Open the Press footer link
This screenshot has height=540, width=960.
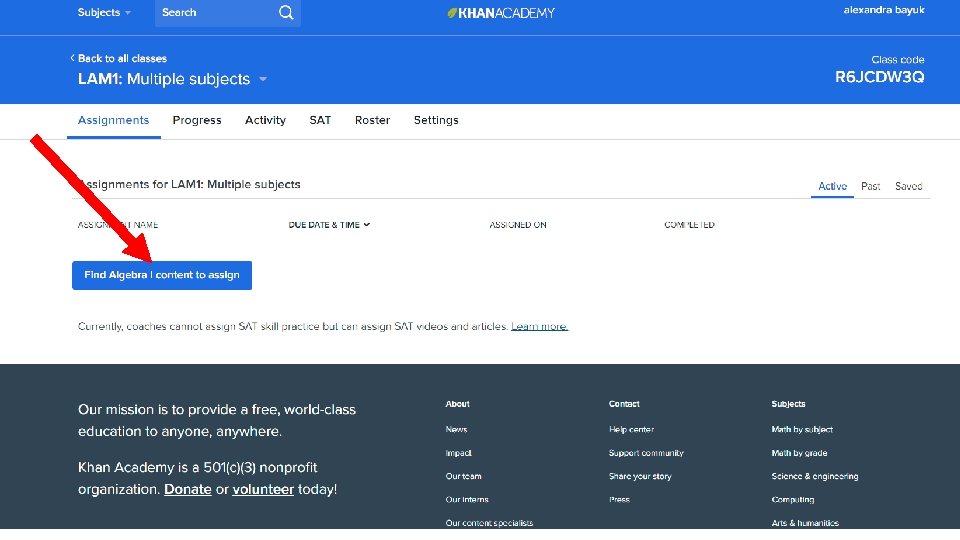(619, 500)
